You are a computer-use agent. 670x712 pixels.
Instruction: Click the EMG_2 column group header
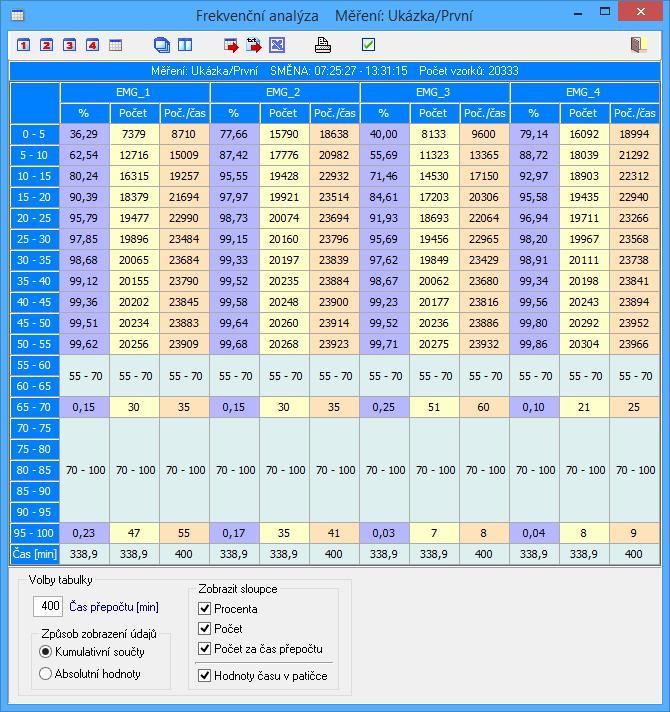285,92
